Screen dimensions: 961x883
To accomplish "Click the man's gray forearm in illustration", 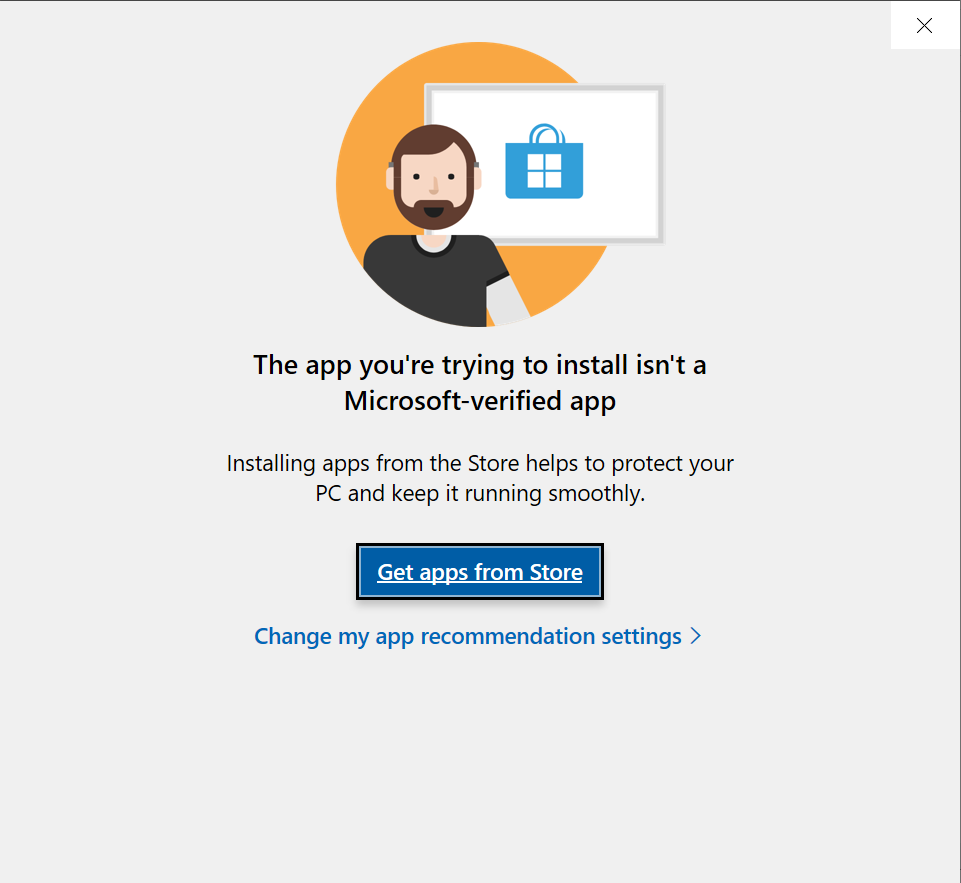I will [506, 299].
